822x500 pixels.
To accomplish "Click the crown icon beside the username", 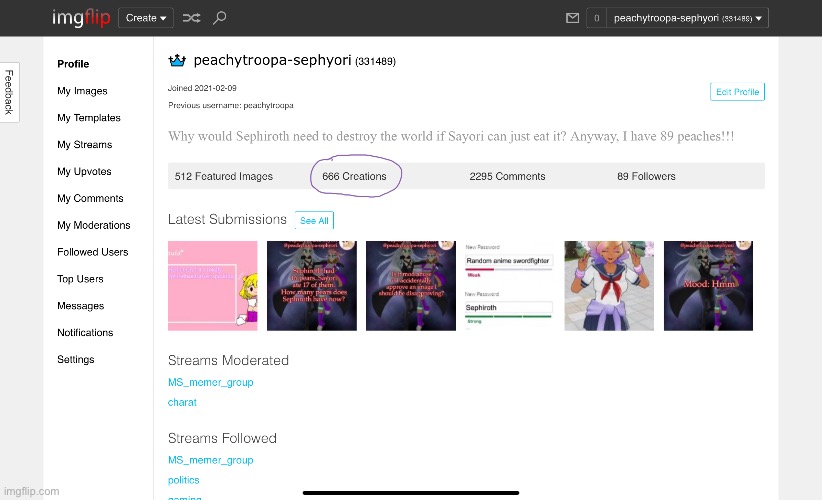I will click(x=177, y=60).
